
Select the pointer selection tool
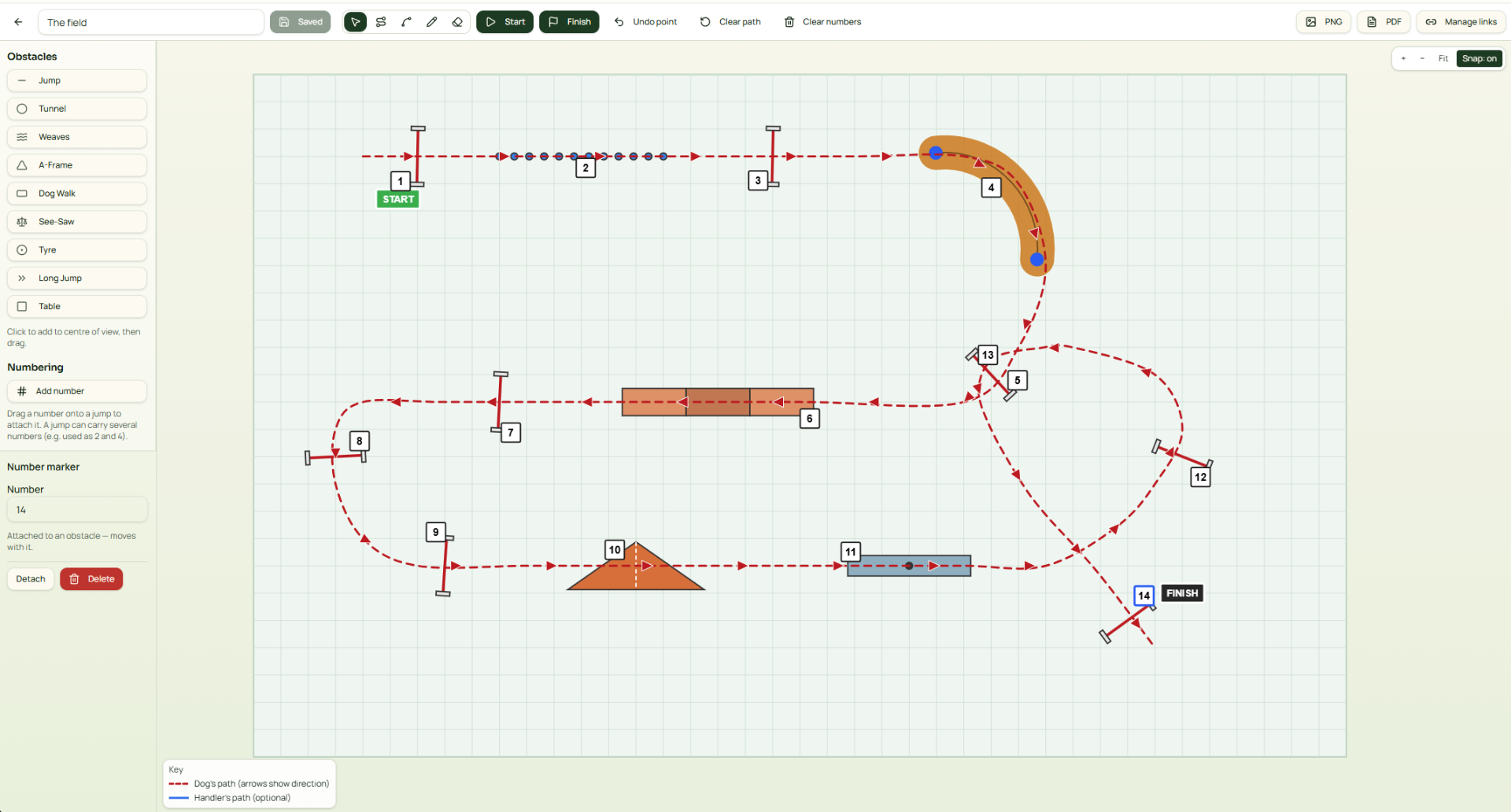tap(356, 22)
